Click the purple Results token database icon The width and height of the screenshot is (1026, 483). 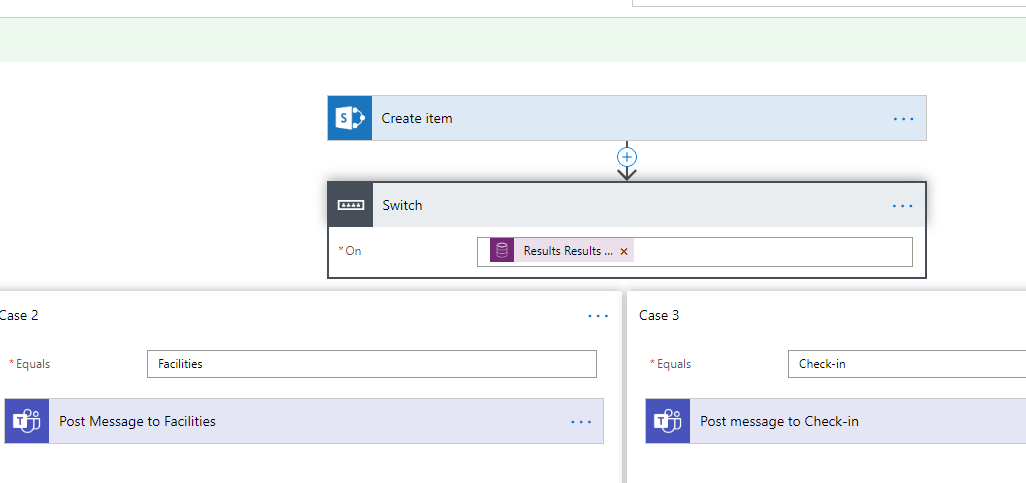[502, 251]
